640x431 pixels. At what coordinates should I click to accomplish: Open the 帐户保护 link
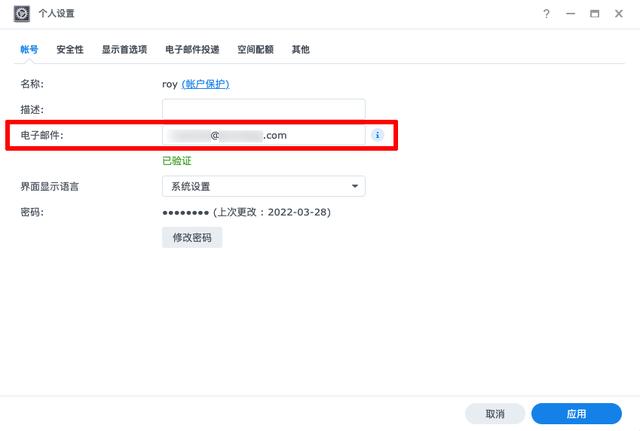click(205, 84)
